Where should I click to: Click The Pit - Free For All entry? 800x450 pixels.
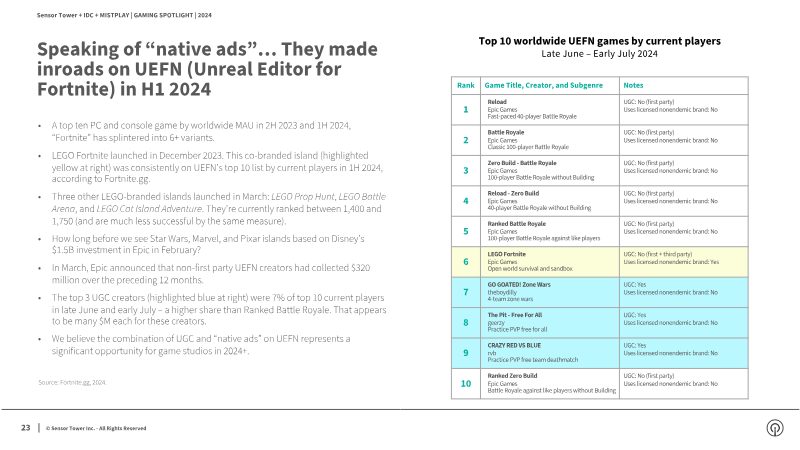[x=515, y=315]
